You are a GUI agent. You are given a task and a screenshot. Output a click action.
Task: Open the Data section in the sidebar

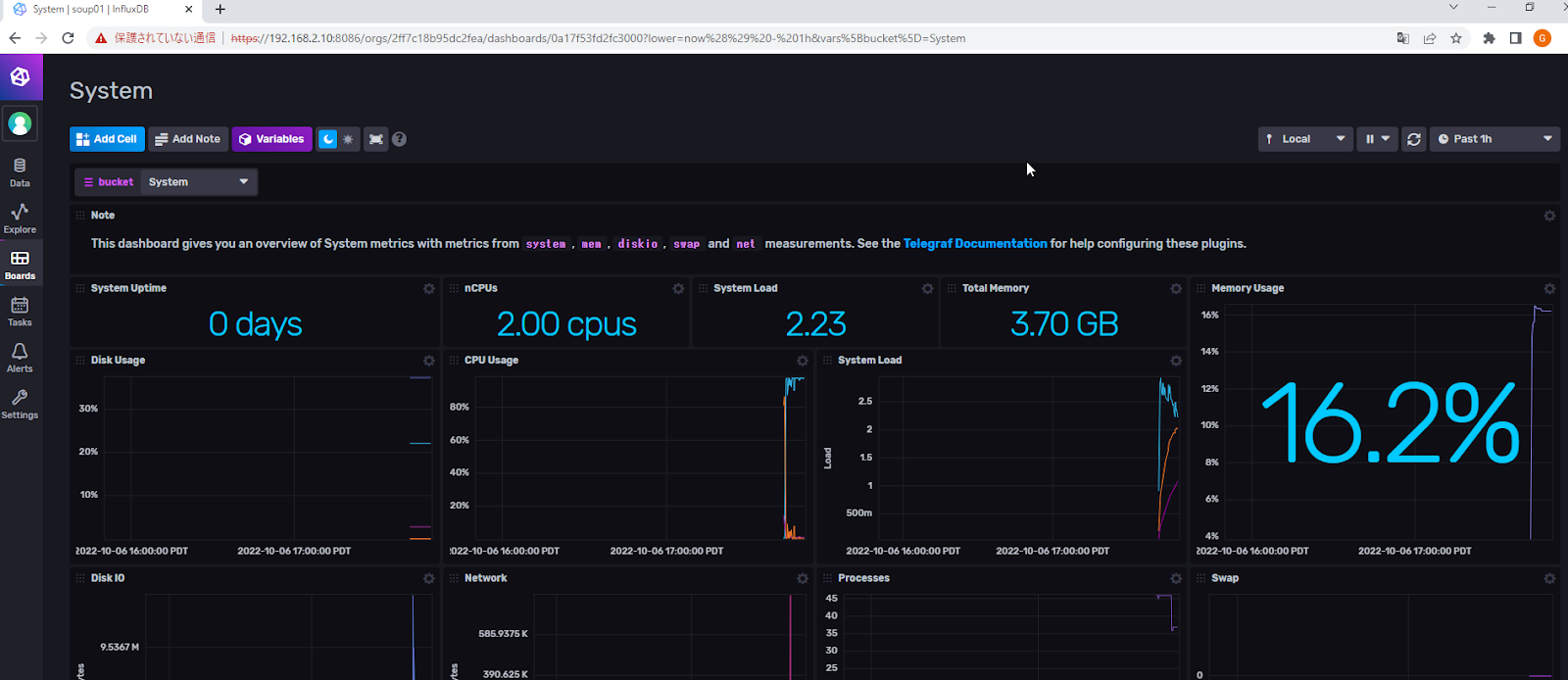21,171
